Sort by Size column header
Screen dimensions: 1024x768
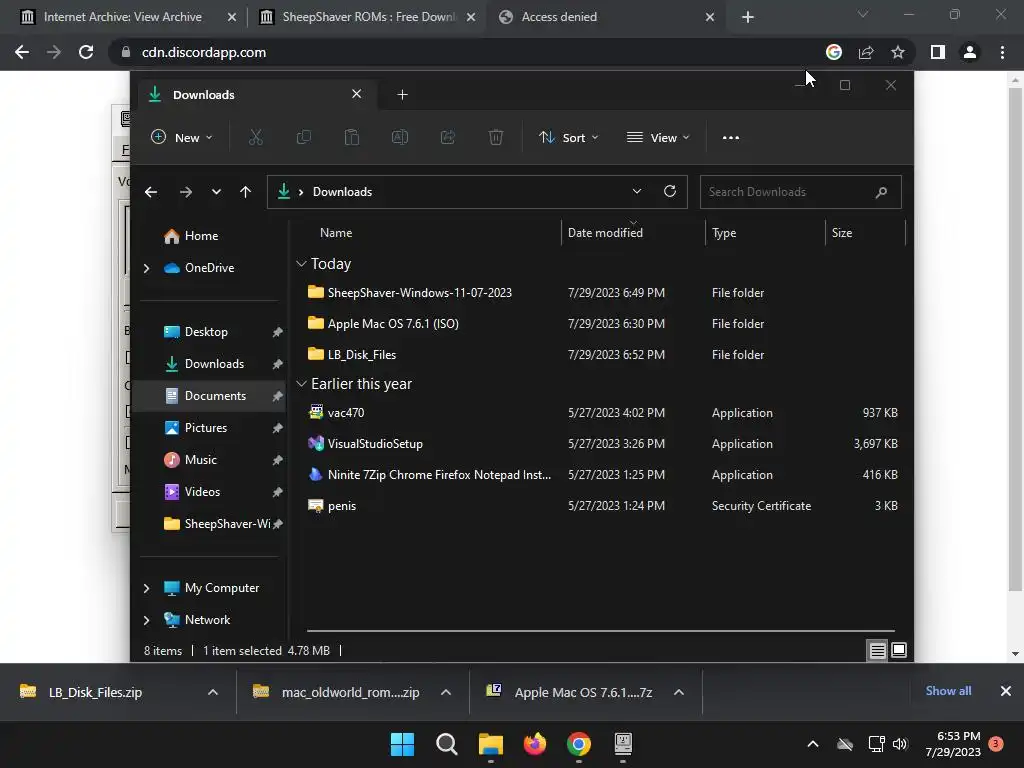point(842,232)
